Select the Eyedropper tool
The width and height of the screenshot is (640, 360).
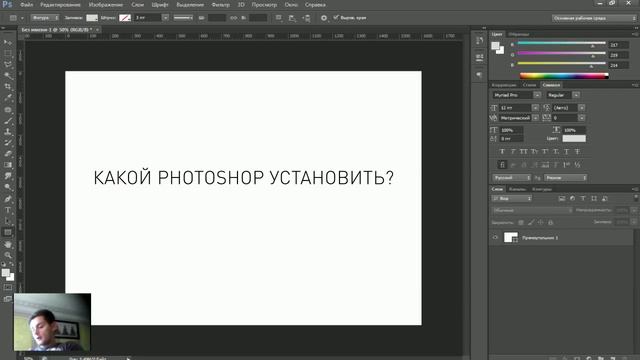(8, 98)
